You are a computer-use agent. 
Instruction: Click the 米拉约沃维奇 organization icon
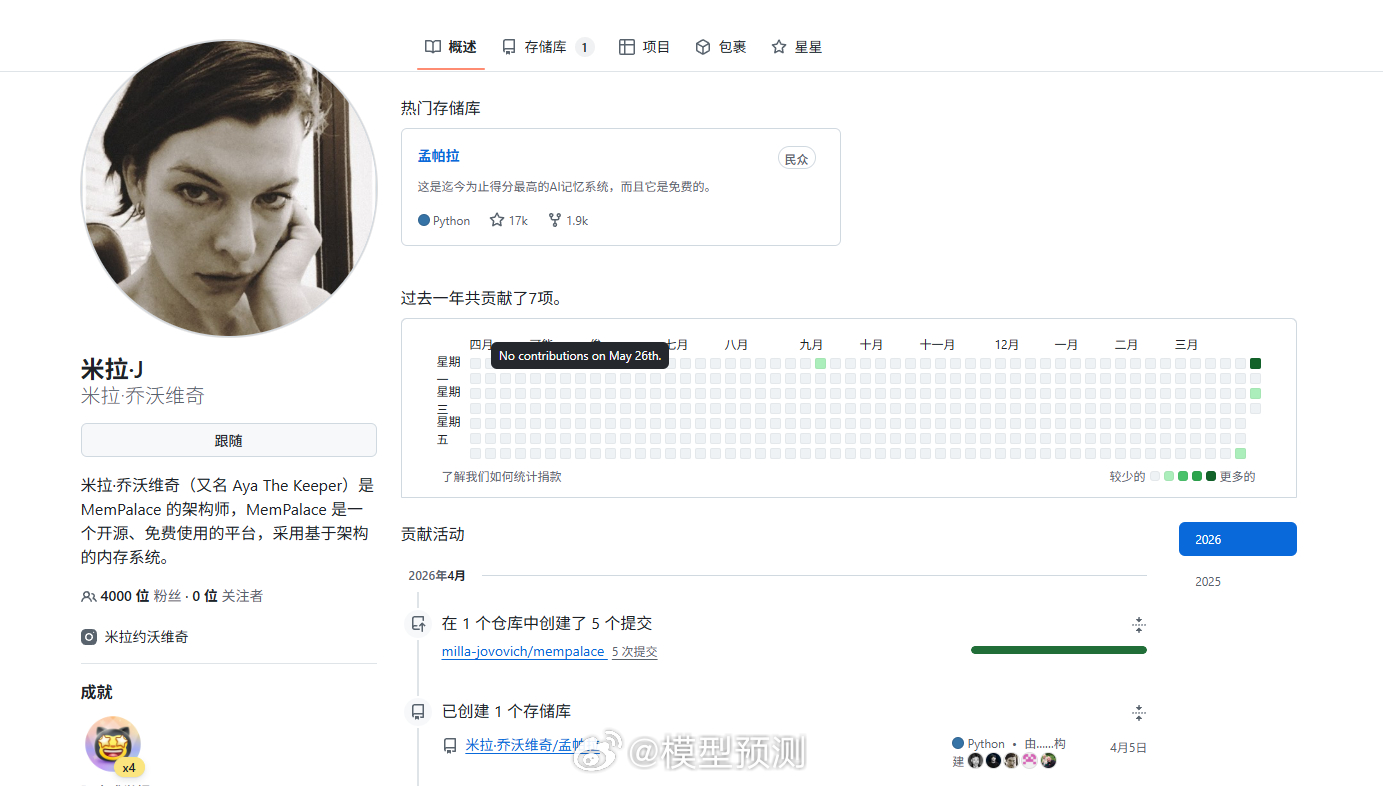point(89,636)
